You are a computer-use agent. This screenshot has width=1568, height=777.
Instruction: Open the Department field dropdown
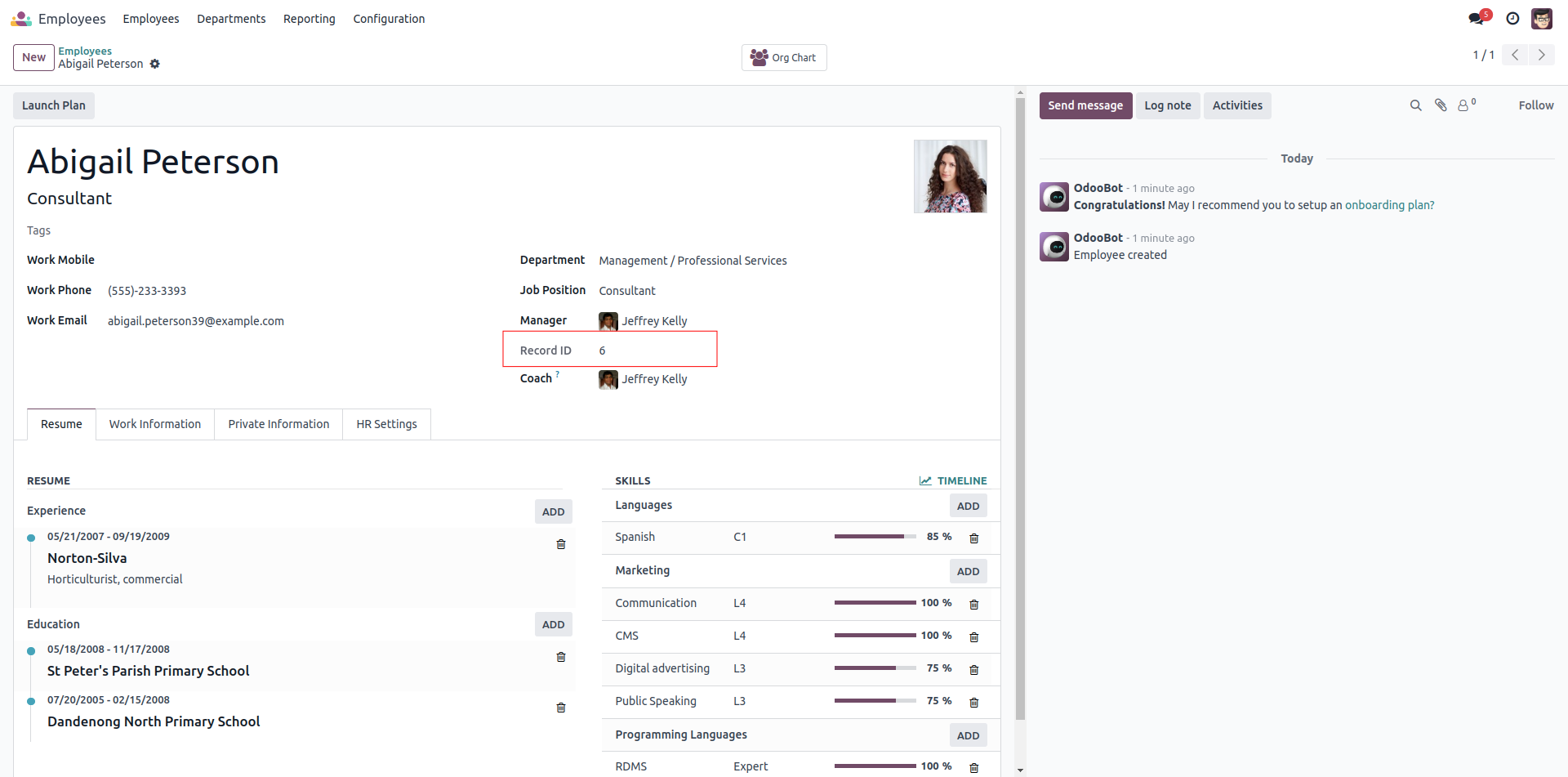click(x=792, y=261)
